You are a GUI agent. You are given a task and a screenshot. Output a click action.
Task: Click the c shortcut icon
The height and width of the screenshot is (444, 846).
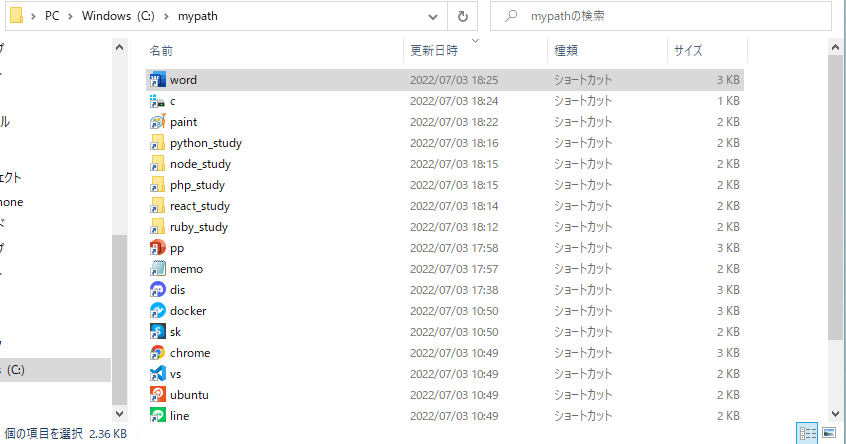tap(158, 101)
